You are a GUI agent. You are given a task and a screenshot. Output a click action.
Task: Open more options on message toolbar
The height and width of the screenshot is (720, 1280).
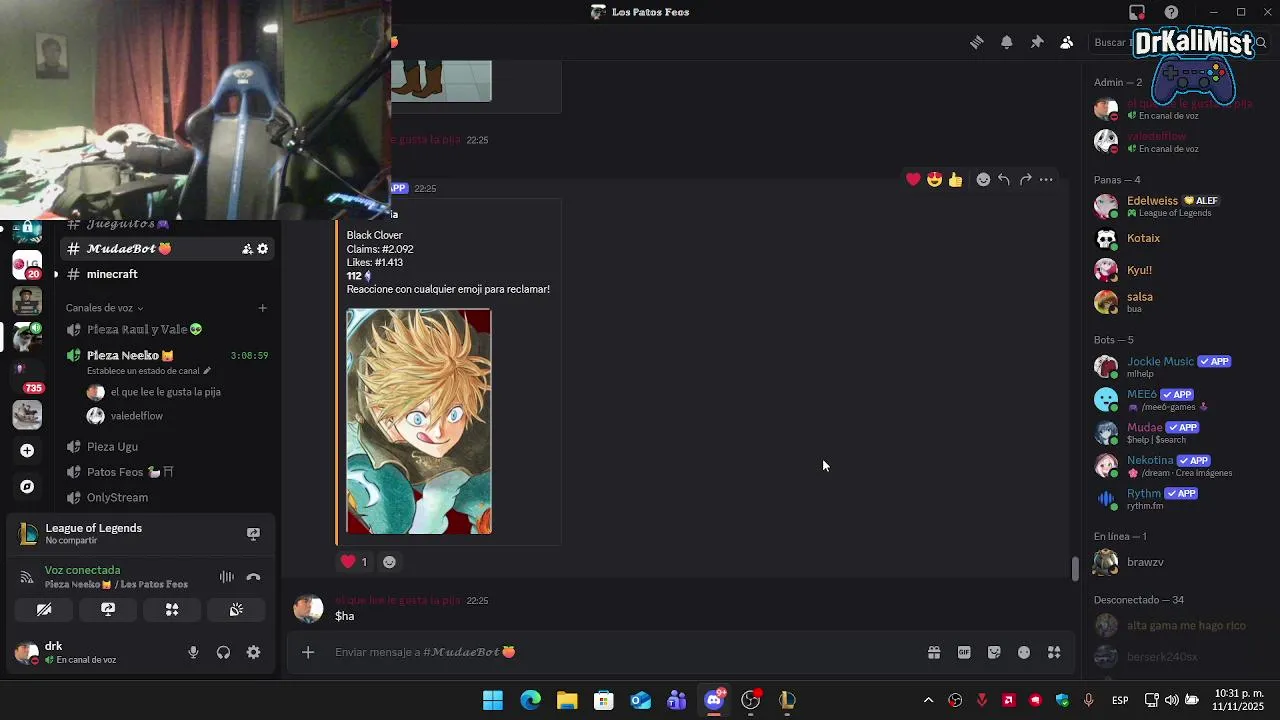point(1046,179)
